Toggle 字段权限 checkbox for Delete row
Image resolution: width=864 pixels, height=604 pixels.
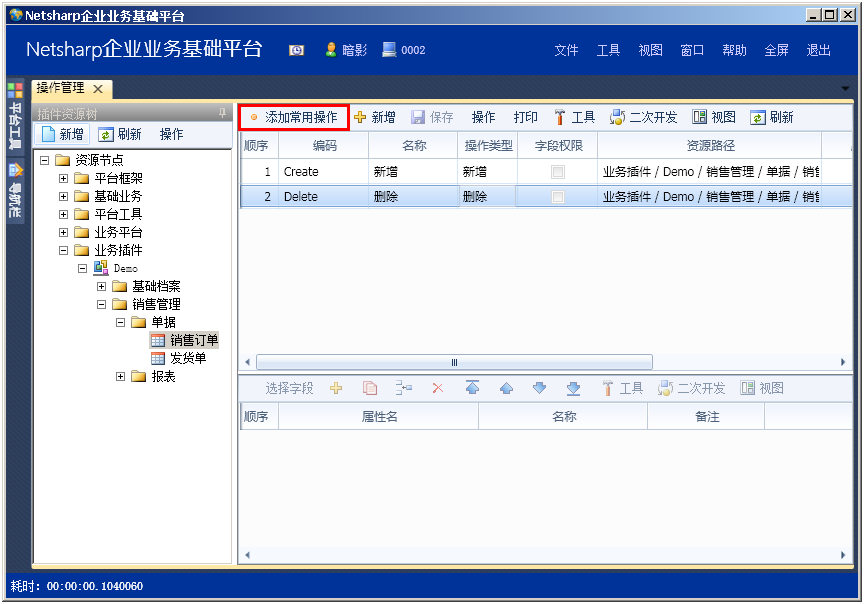point(558,197)
